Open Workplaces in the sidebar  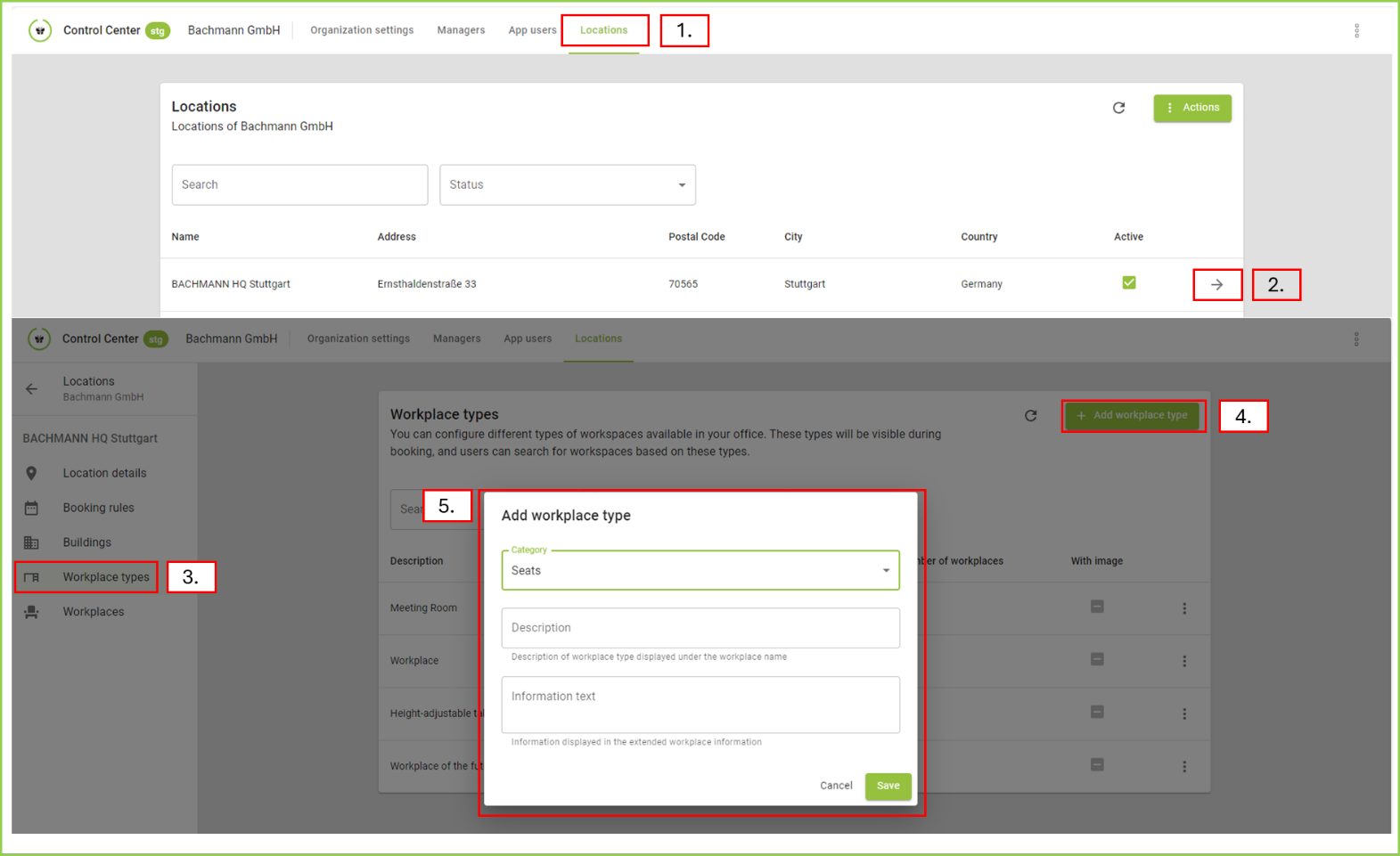pos(93,612)
